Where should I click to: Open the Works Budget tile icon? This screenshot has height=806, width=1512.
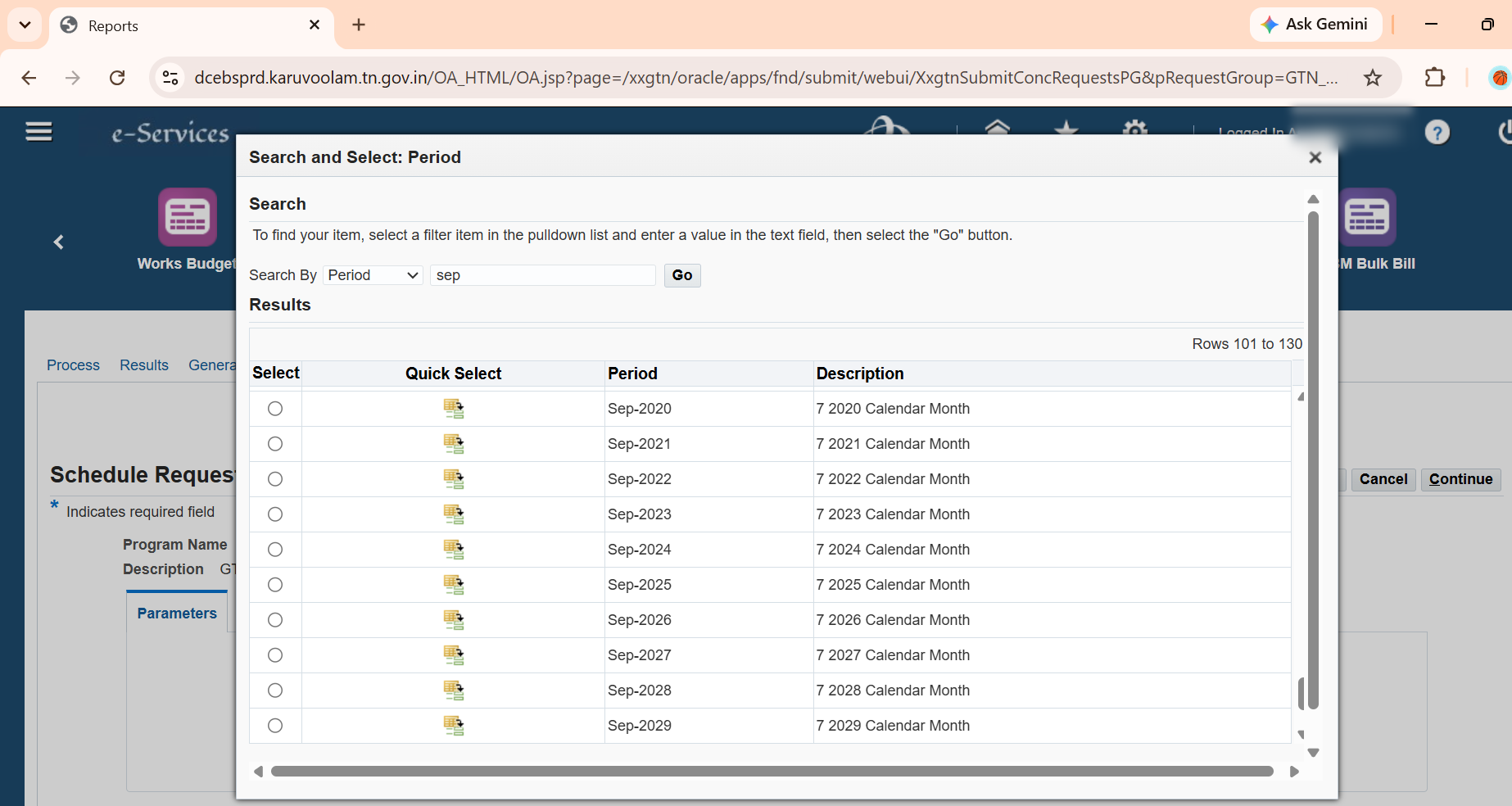[x=188, y=217]
